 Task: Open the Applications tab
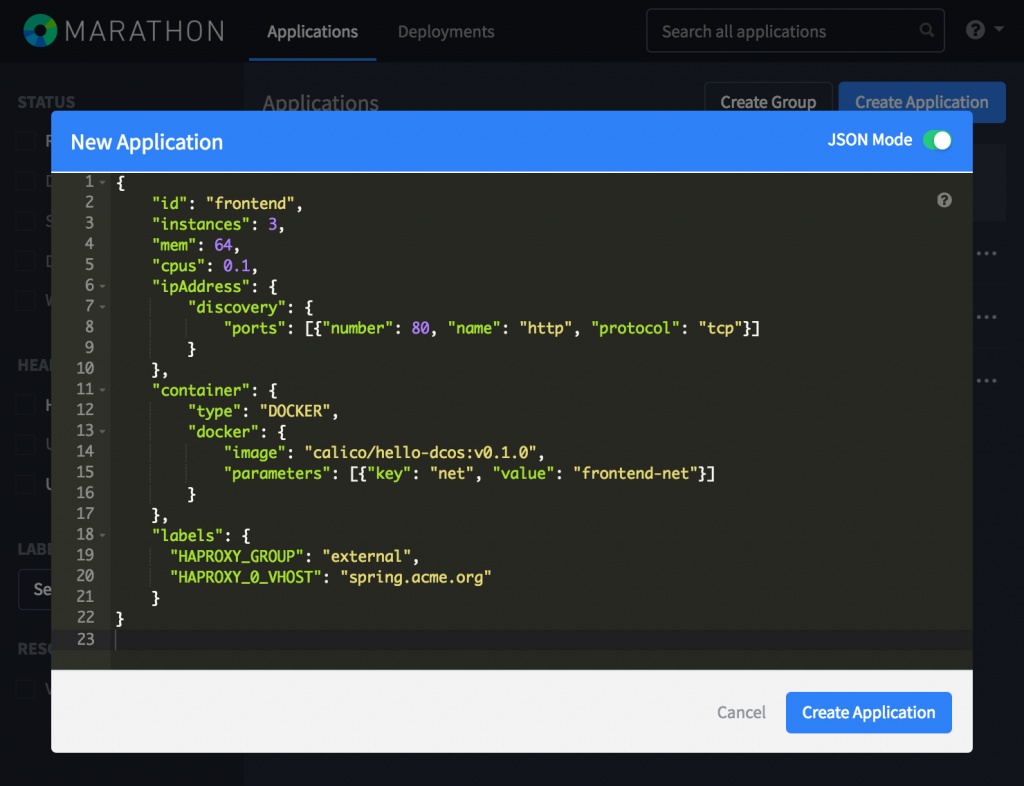point(312,31)
